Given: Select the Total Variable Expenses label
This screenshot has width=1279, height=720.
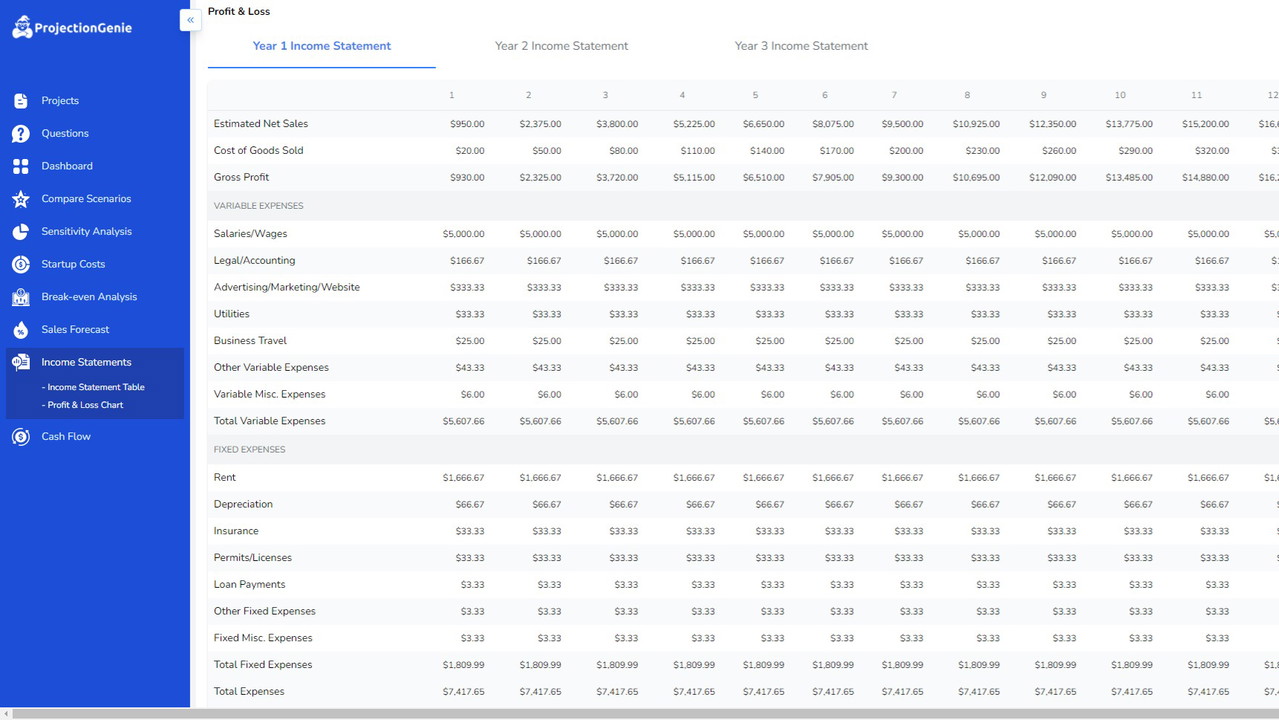Looking at the screenshot, I should click(x=270, y=421).
